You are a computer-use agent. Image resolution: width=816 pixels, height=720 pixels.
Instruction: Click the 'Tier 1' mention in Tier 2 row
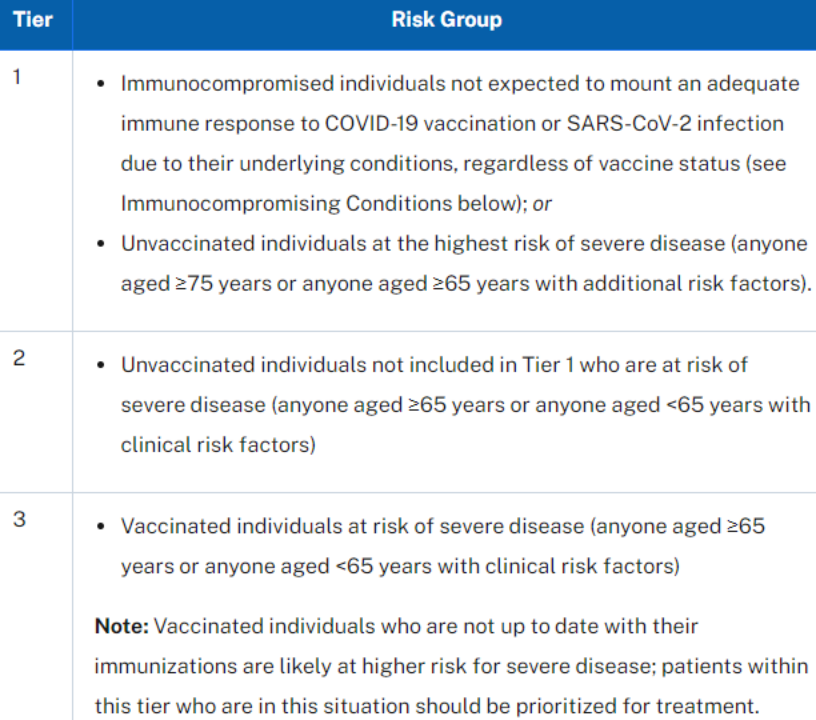[x=549, y=365]
